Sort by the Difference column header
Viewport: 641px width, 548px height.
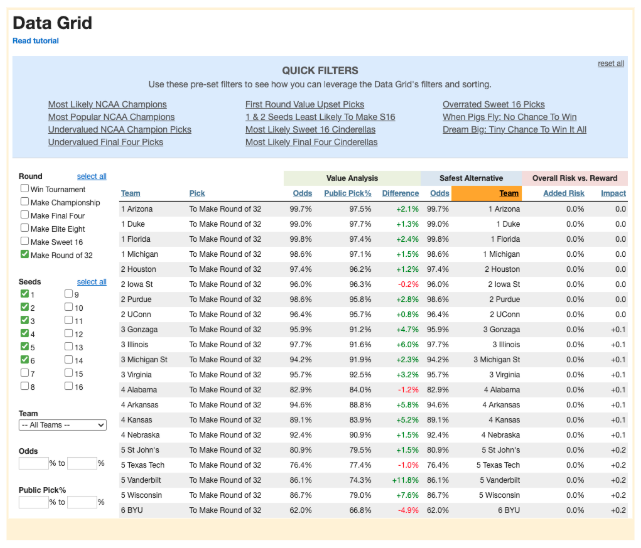click(400, 193)
